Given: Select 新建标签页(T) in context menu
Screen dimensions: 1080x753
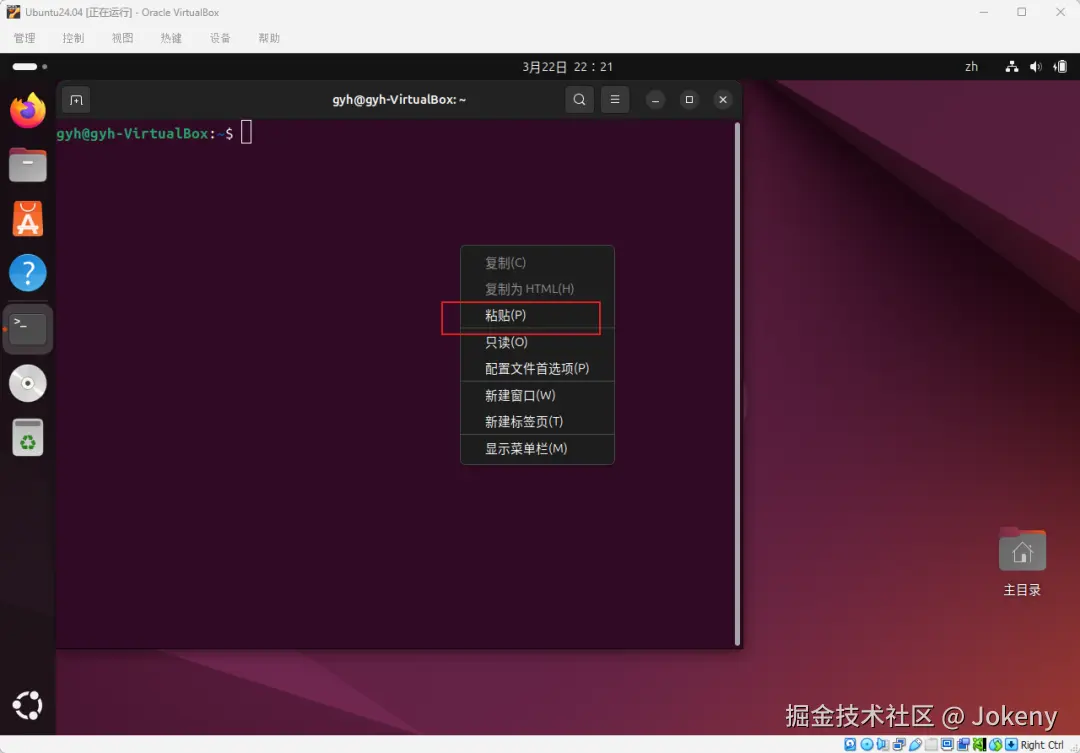Looking at the screenshot, I should tap(537, 422).
